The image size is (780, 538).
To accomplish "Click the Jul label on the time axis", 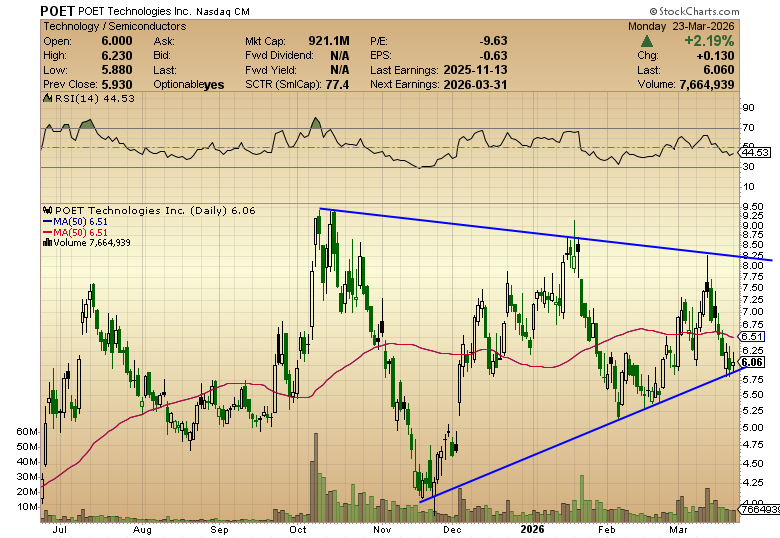I will [60, 530].
